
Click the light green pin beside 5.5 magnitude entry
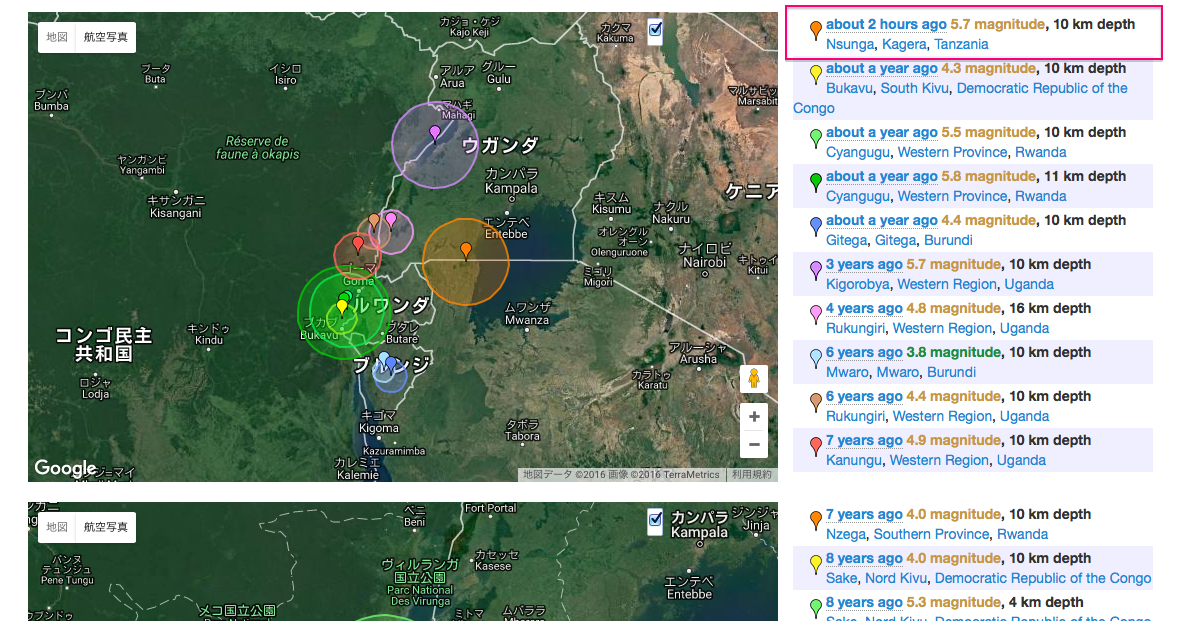816,138
